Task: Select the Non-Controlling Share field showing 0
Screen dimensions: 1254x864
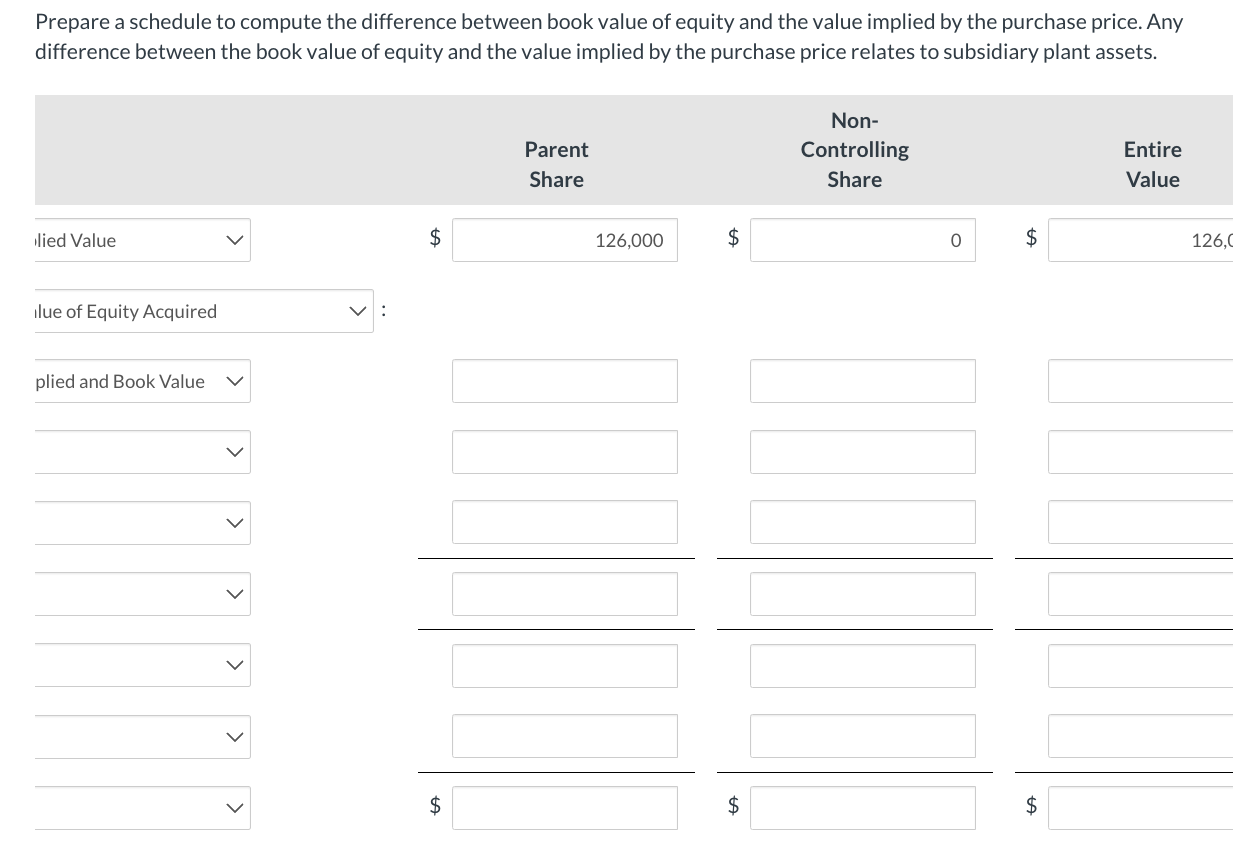Action: [863, 240]
